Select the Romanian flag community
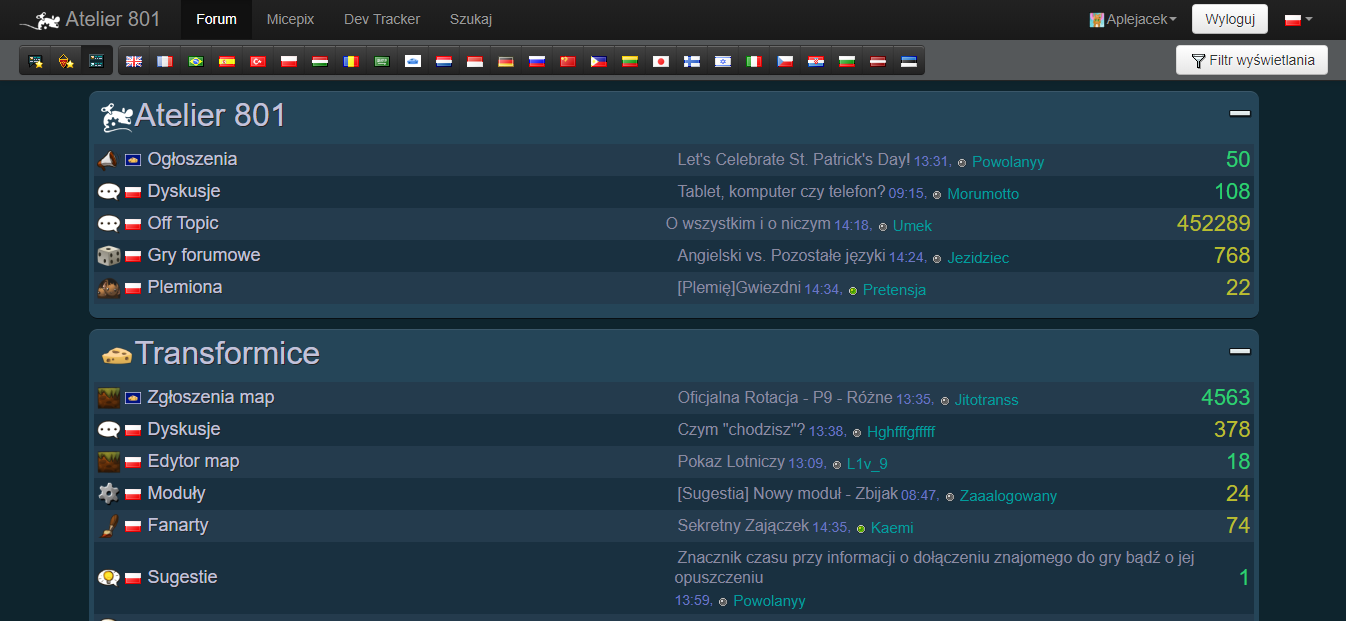This screenshot has height=621, width=1346. point(351,61)
